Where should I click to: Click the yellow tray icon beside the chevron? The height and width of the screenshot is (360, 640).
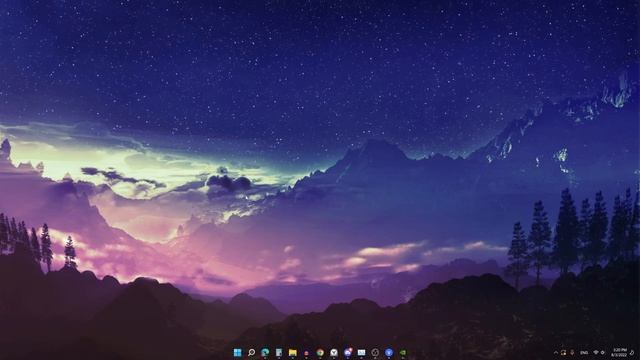coord(563,353)
